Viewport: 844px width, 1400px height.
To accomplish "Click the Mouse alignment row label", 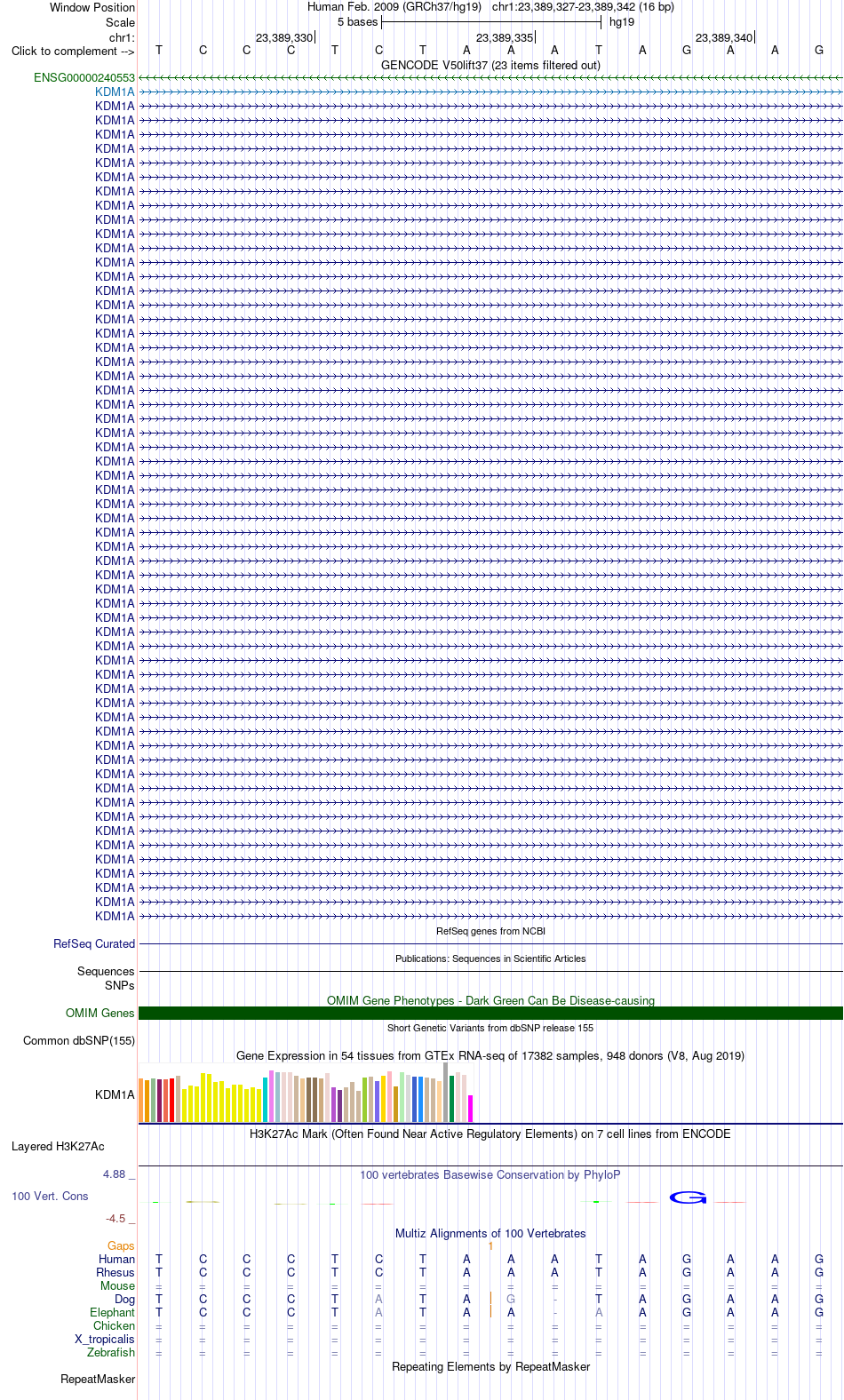I will click(118, 1285).
